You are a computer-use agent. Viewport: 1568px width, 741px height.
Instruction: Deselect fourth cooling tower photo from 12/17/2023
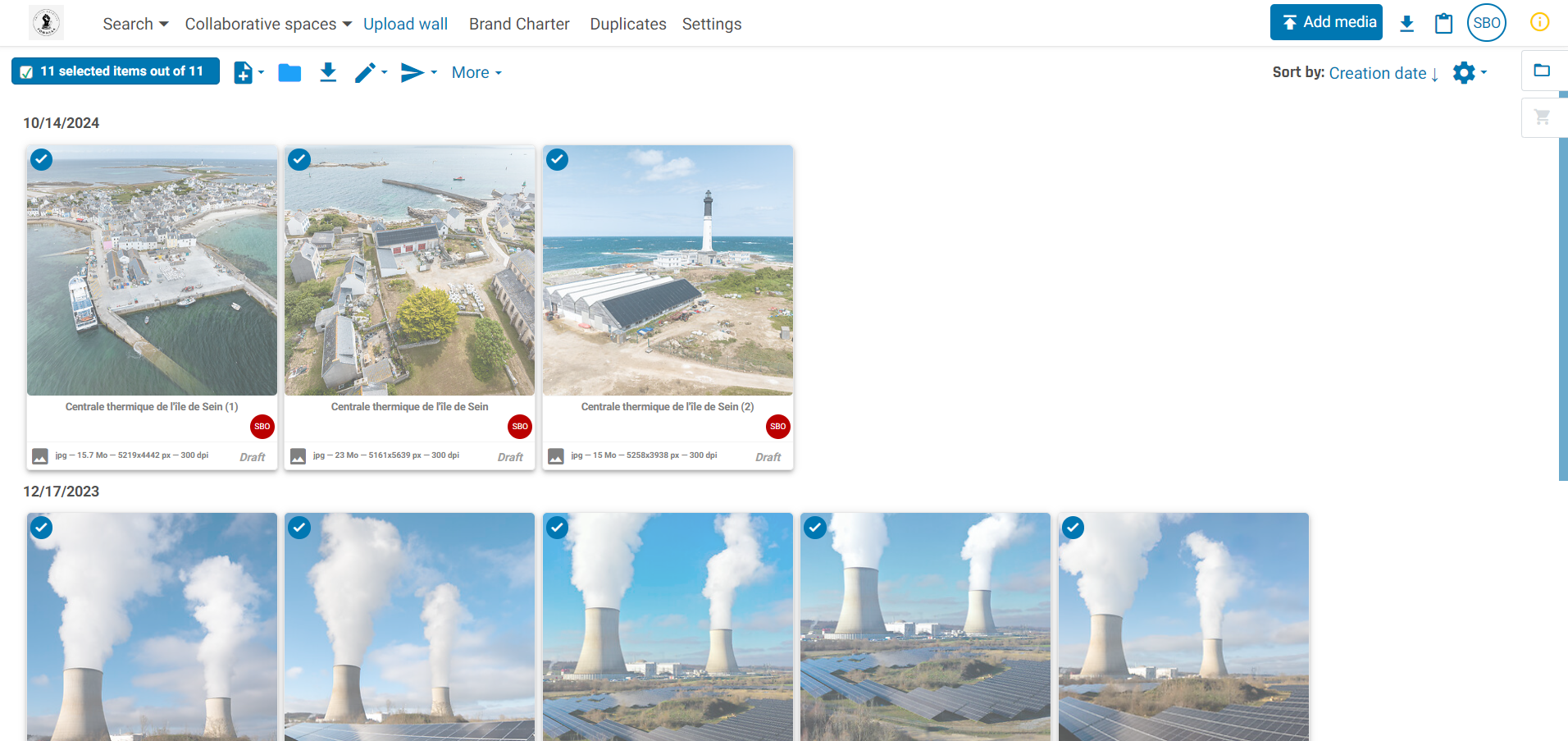[815, 528]
